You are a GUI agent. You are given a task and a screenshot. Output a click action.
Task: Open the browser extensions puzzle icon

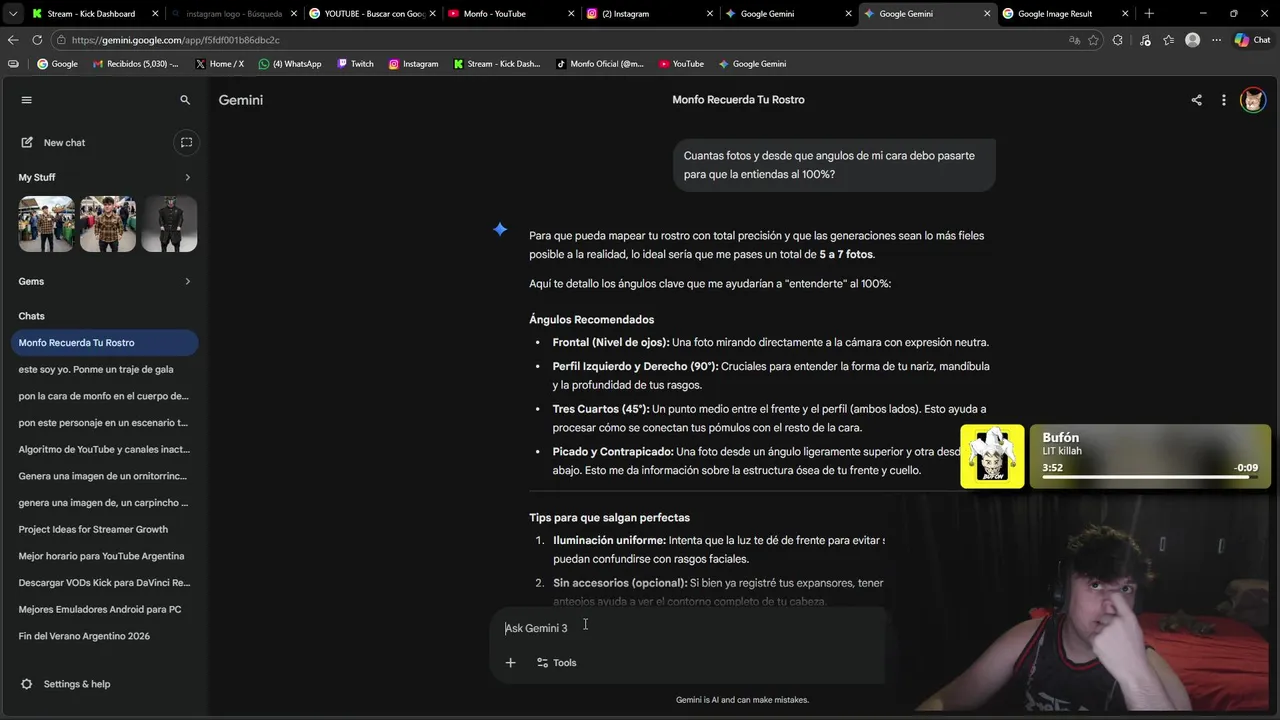(1118, 40)
